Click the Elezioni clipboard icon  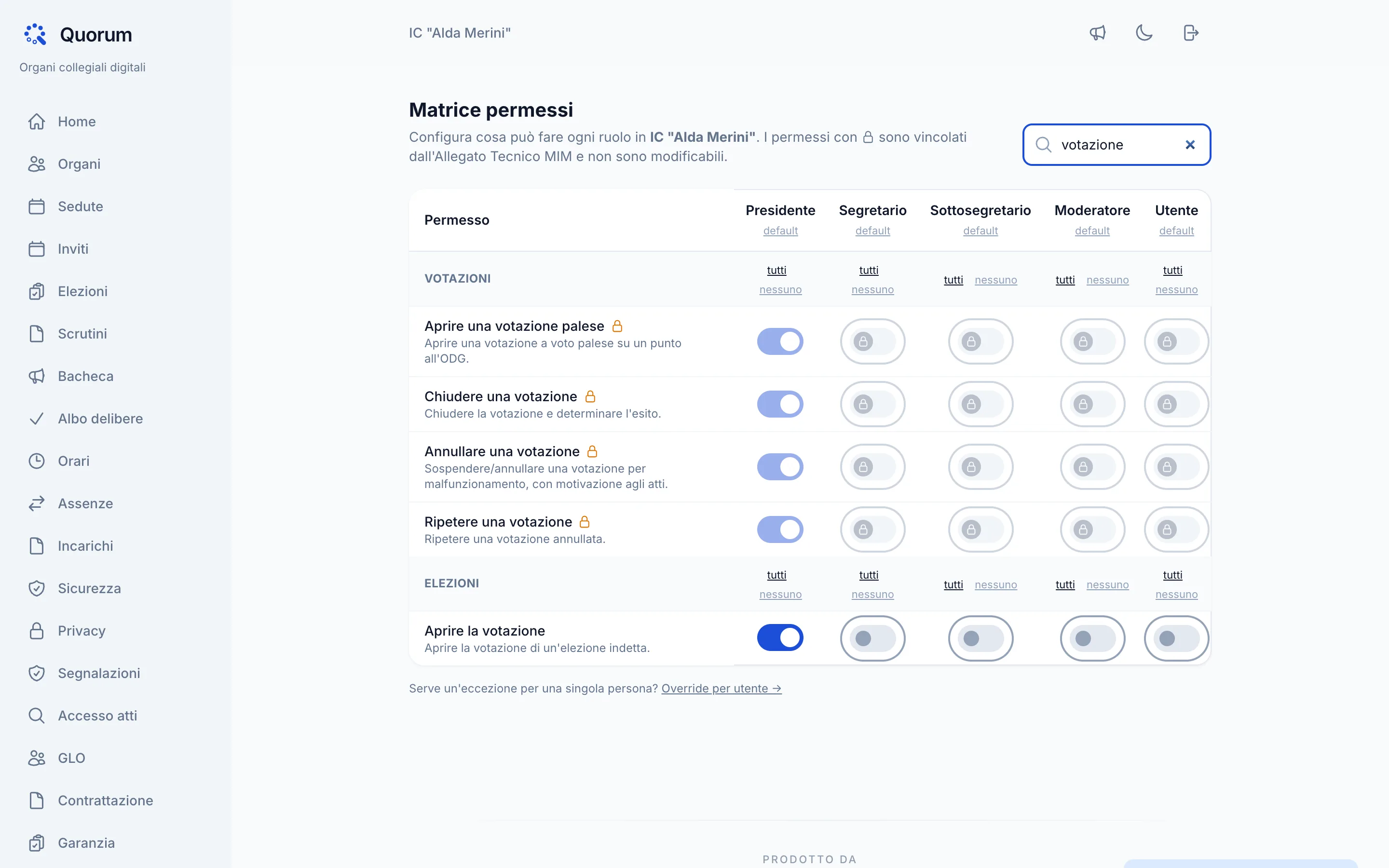click(37, 292)
